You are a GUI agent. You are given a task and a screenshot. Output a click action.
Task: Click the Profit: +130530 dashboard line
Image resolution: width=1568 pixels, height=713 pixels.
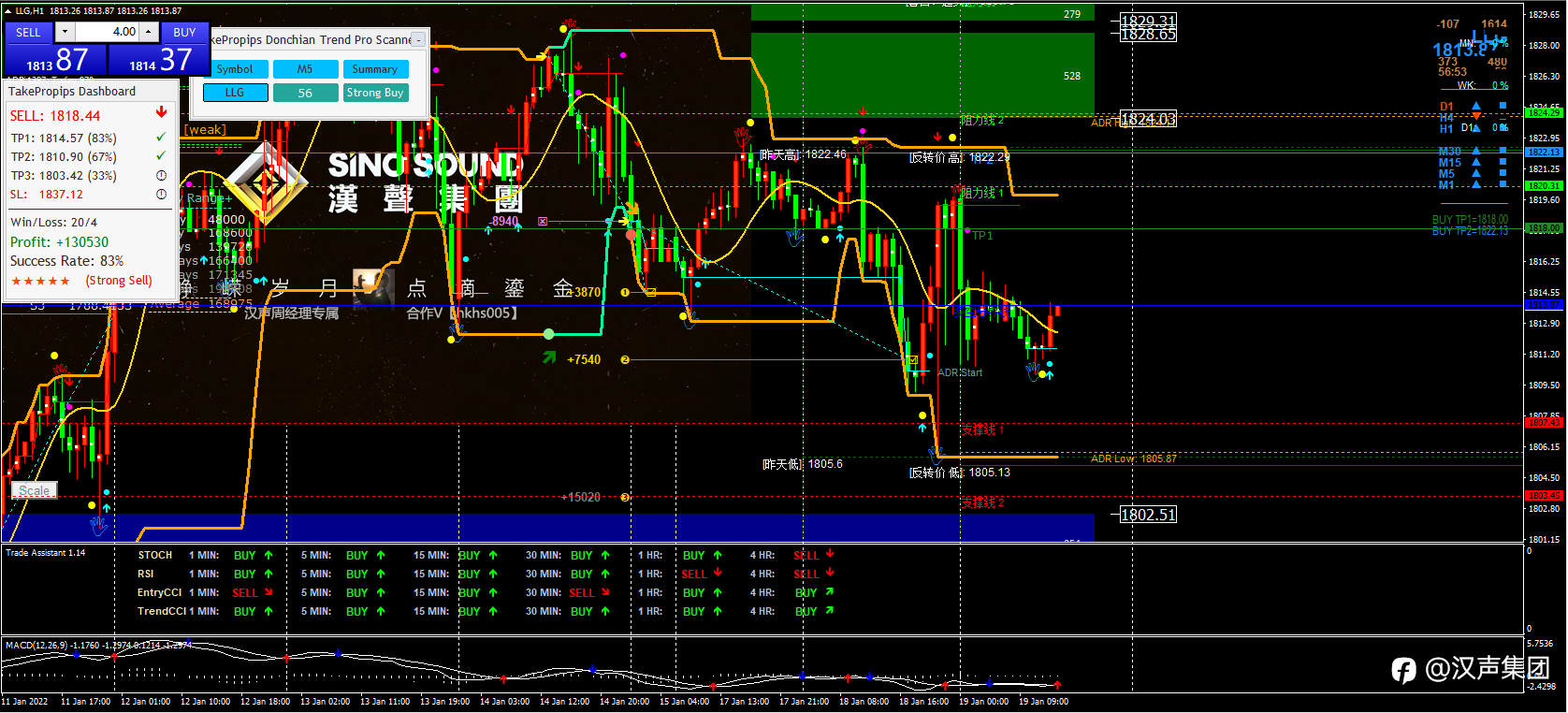click(60, 241)
